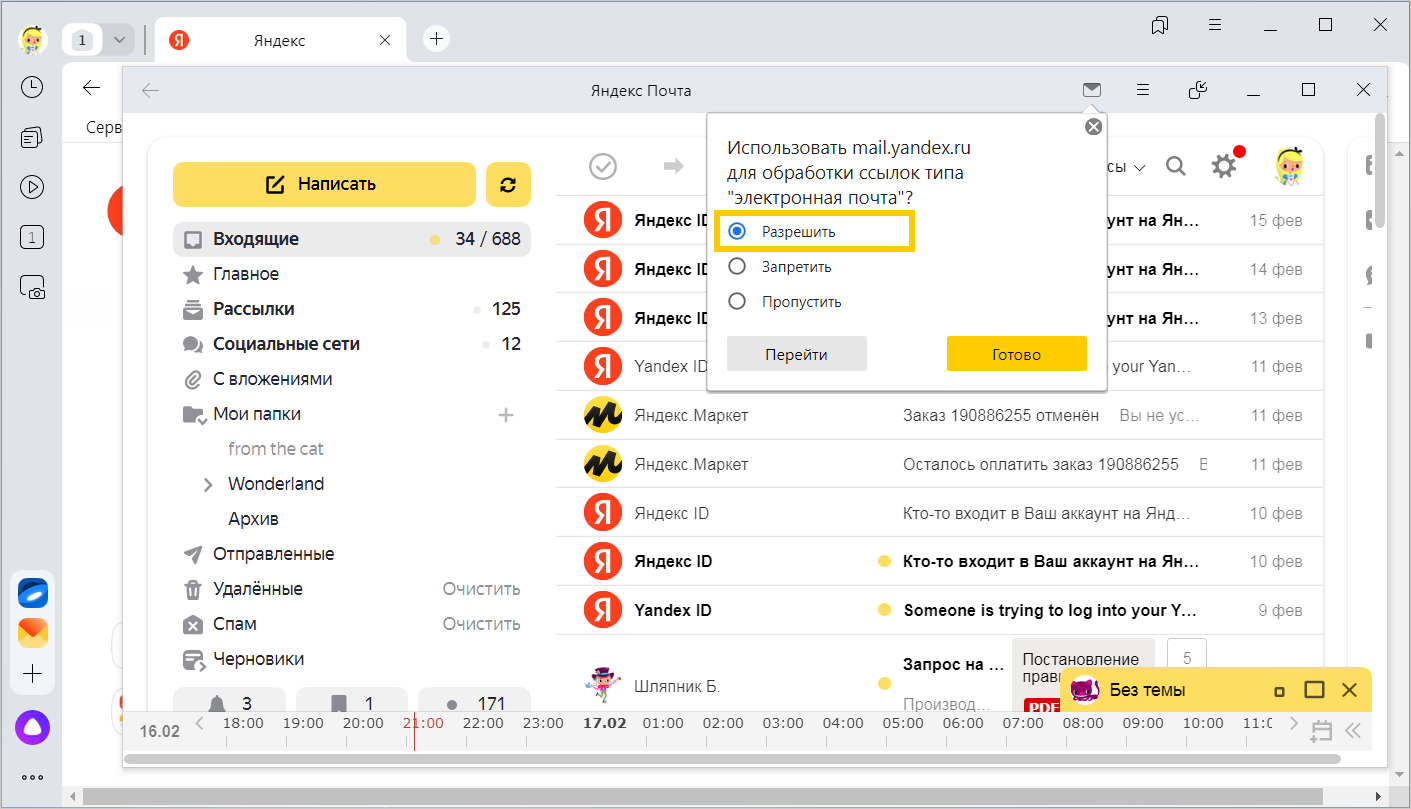
Task: Open the browser bookmarks icon in the title bar
Action: pyautogui.click(x=1160, y=26)
